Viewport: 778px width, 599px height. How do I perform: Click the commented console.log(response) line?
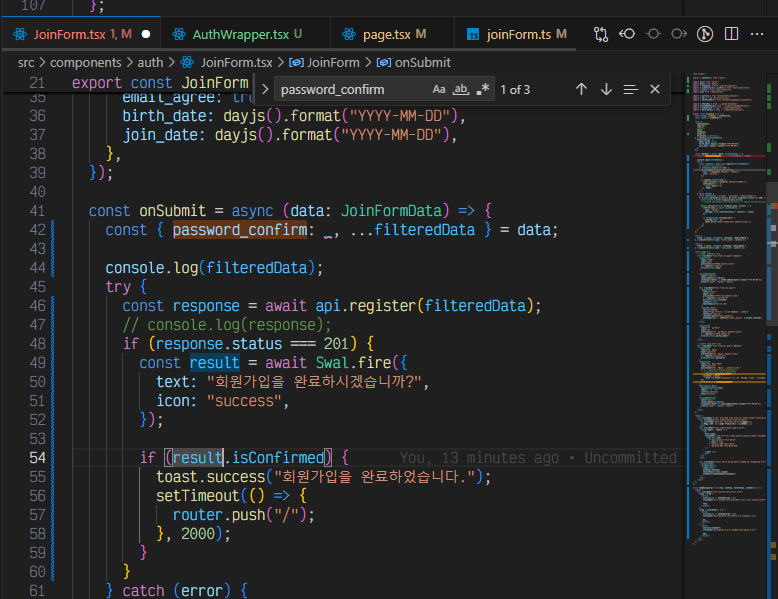click(227, 325)
